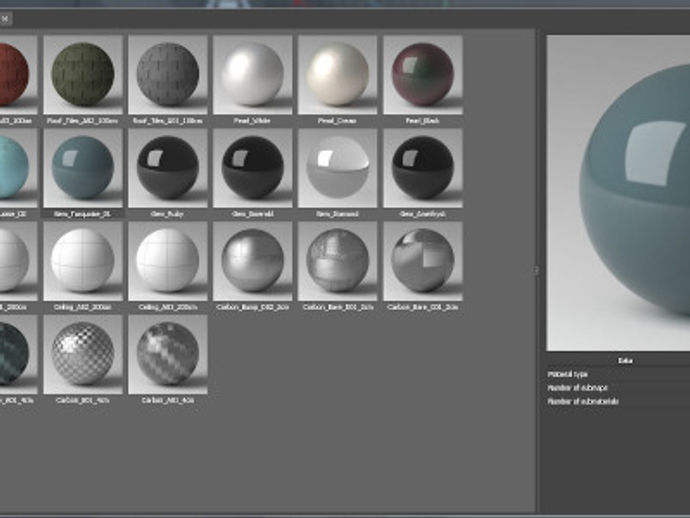
Task: Choose the checkered Carbon_B01 weave sphere
Action: point(83,354)
